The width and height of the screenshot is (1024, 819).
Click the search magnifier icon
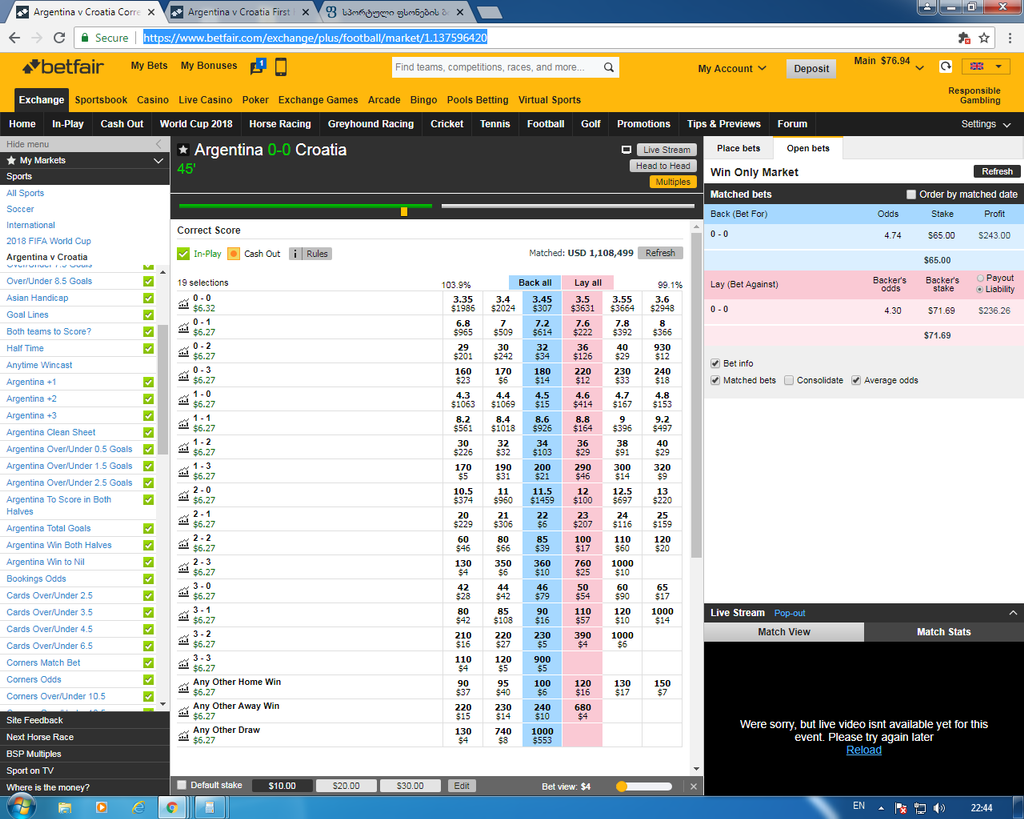609,67
